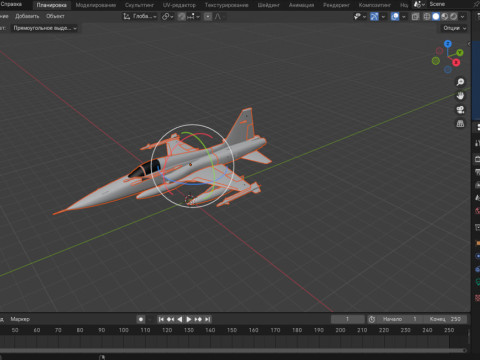Jump to previous keyframe
The height and width of the screenshot is (360, 480).
[170, 319]
